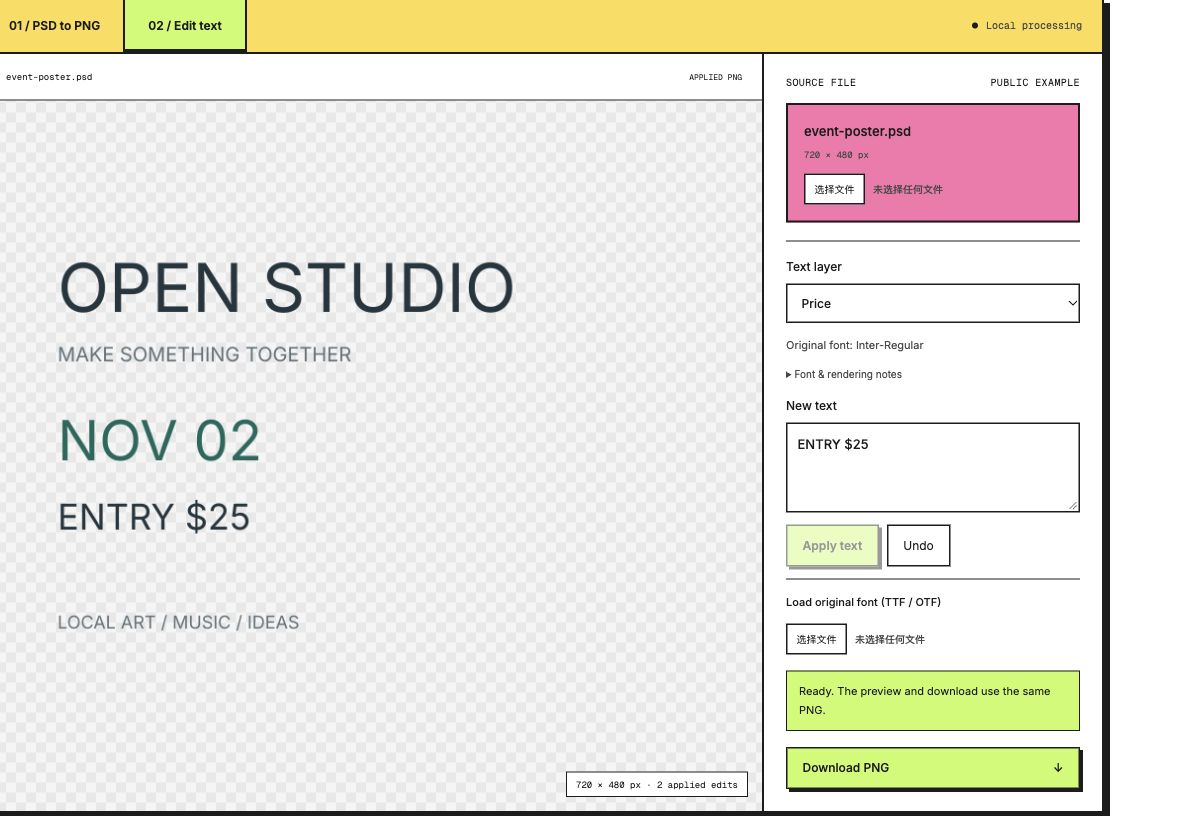
Task: Click the LOCAL ART / MUSIC / IDEAS text
Action: tap(178, 623)
